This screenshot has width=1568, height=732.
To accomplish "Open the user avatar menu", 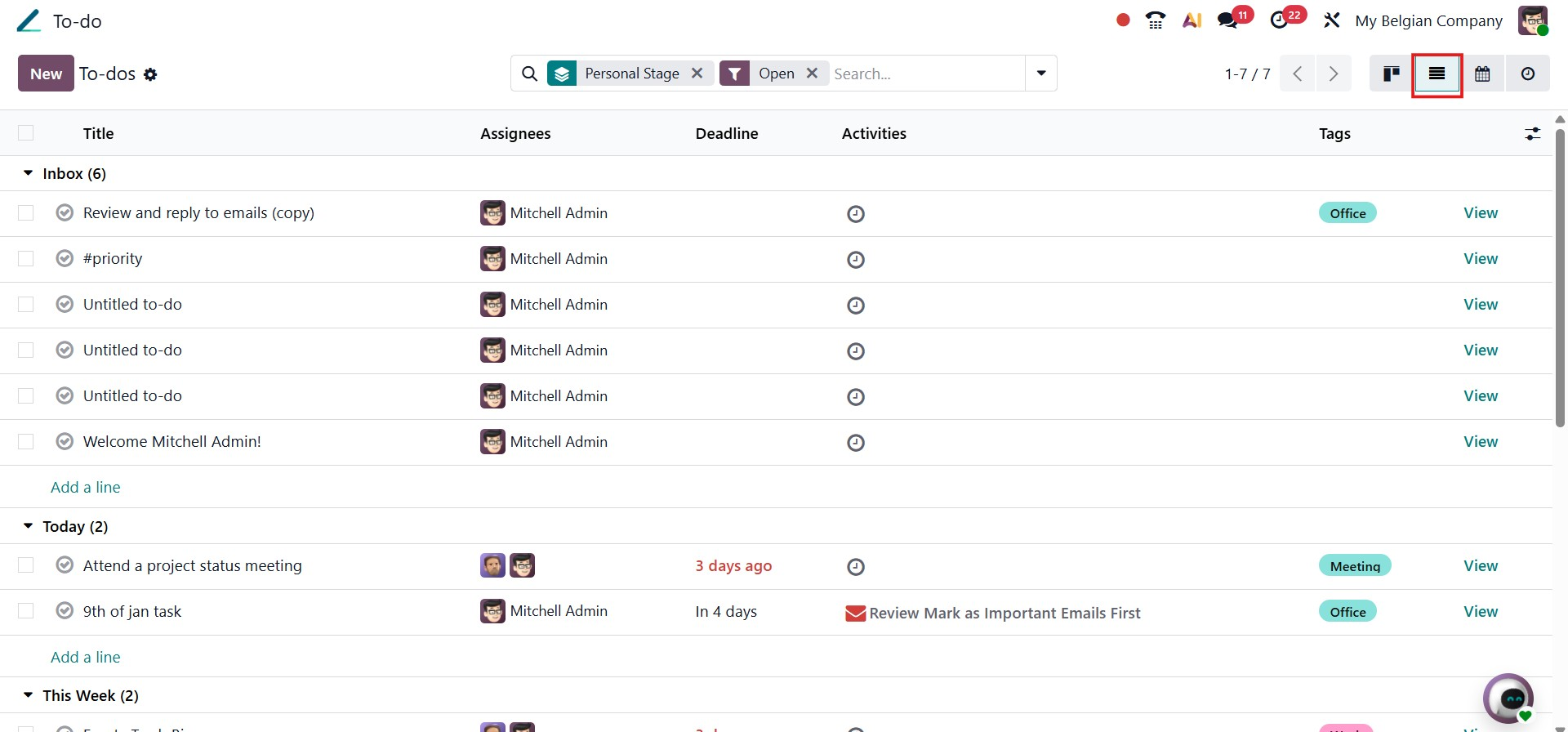I will [1533, 20].
